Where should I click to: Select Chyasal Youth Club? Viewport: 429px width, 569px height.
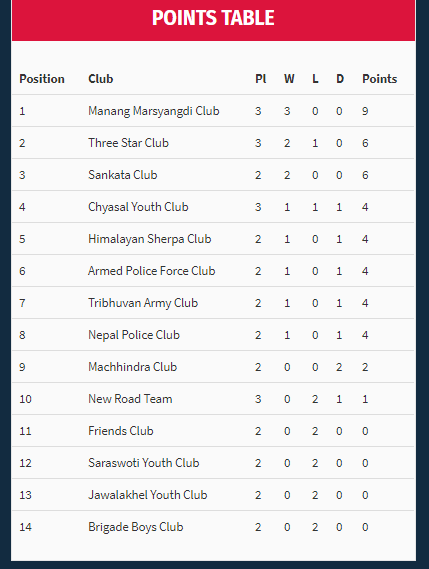138,207
